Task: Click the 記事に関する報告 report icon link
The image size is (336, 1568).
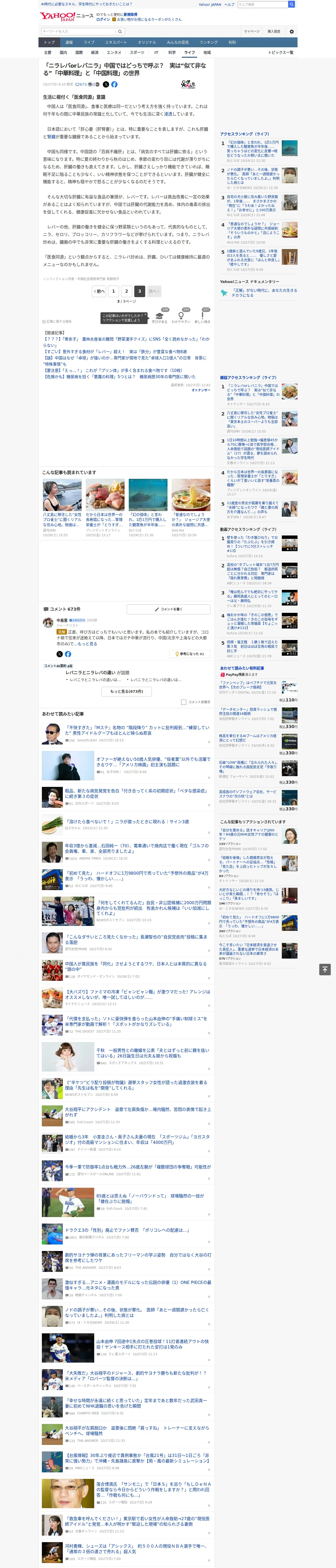Action: click(57, 321)
